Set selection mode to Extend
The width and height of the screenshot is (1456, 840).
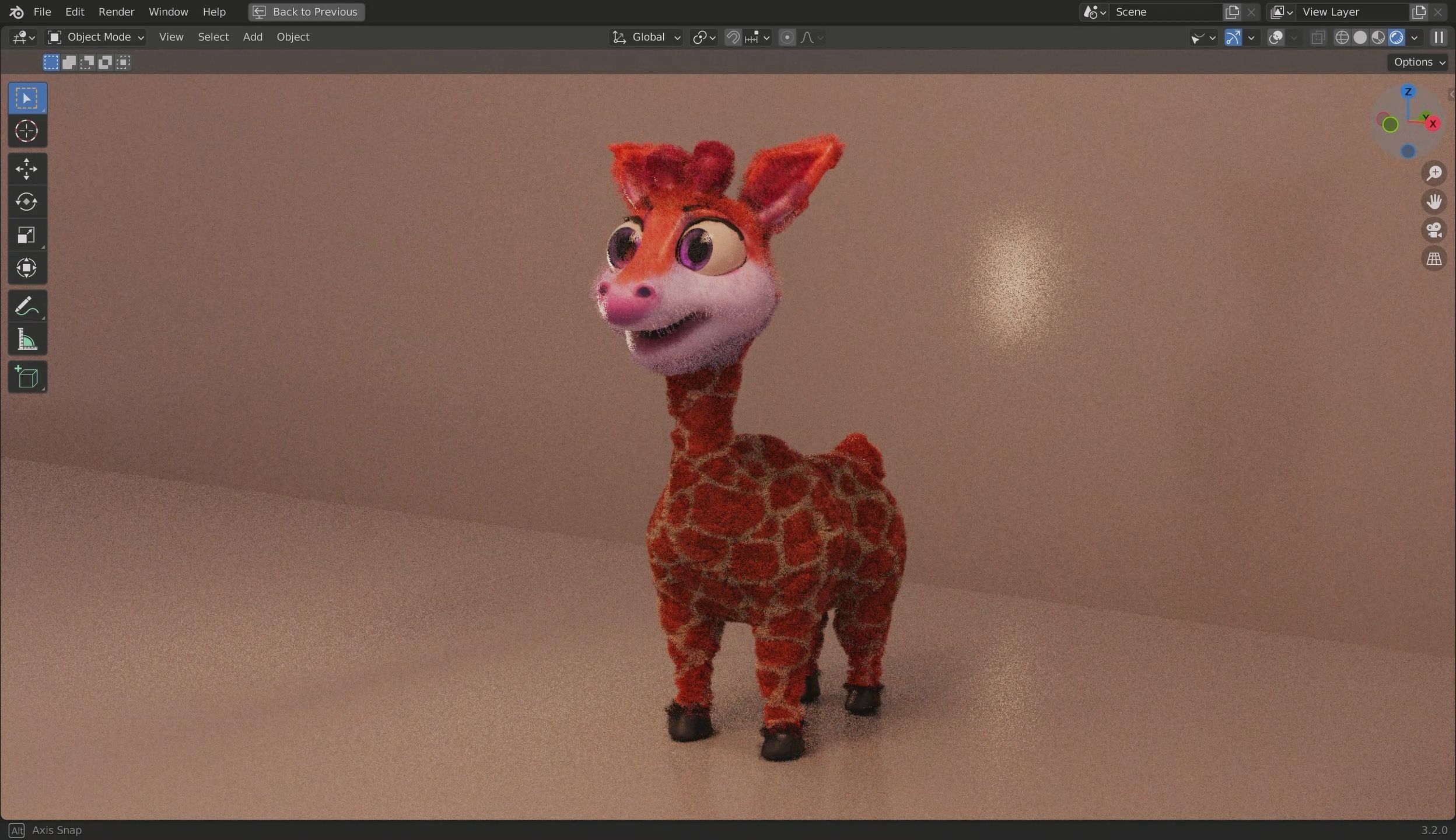[x=69, y=62]
